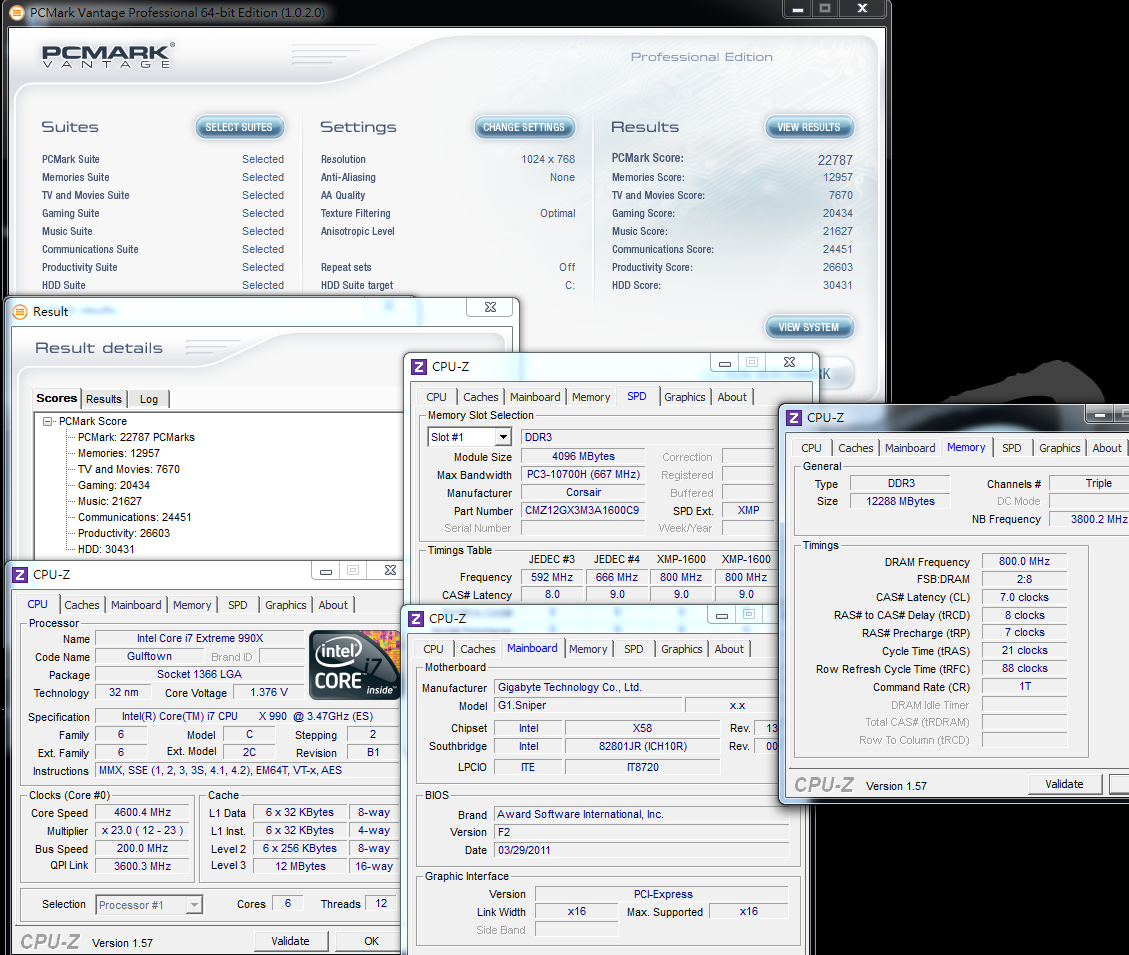Click the VIEW SYSTEM button
This screenshot has height=955, width=1129.
tap(809, 327)
